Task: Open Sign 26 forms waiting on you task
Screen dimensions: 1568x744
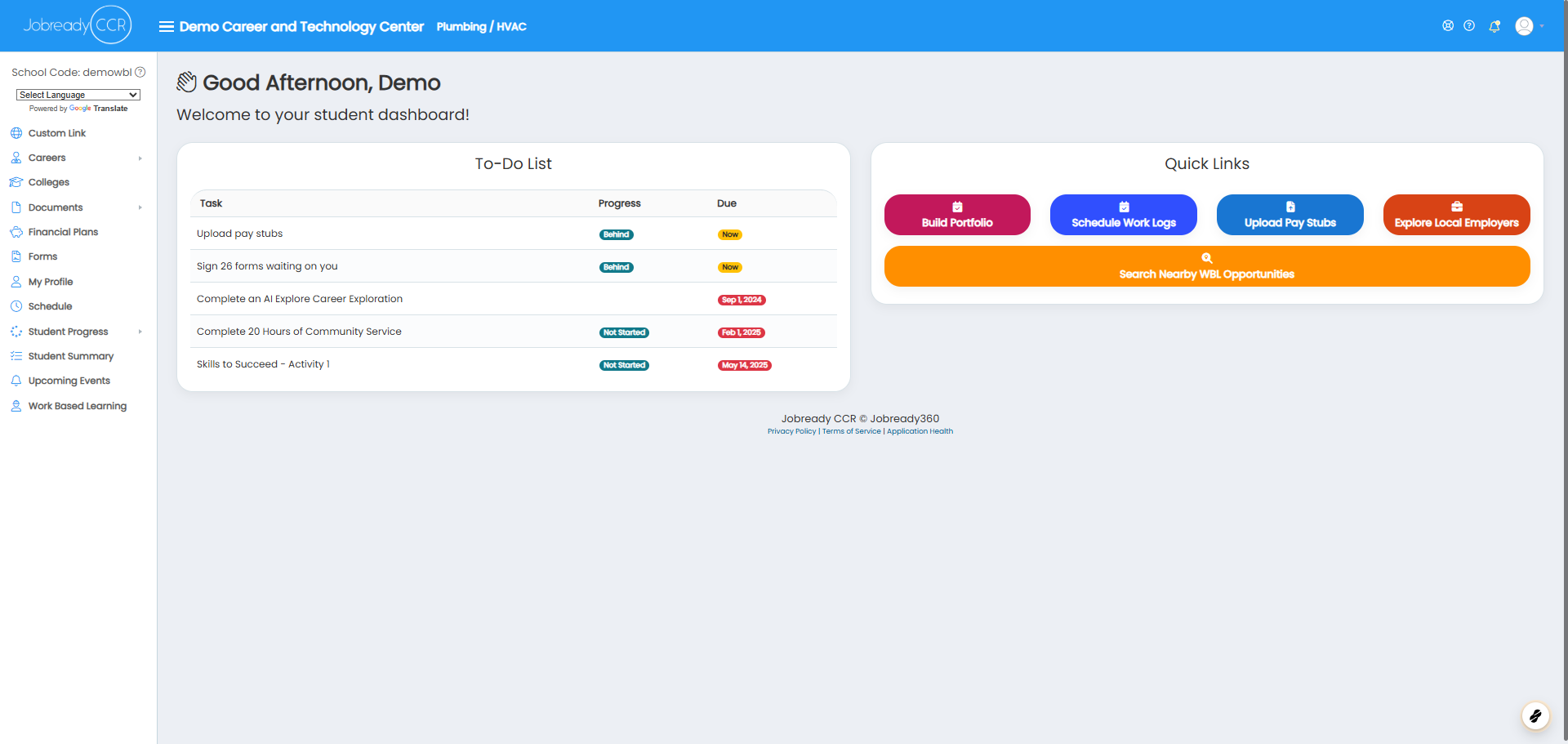Action: coord(267,266)
